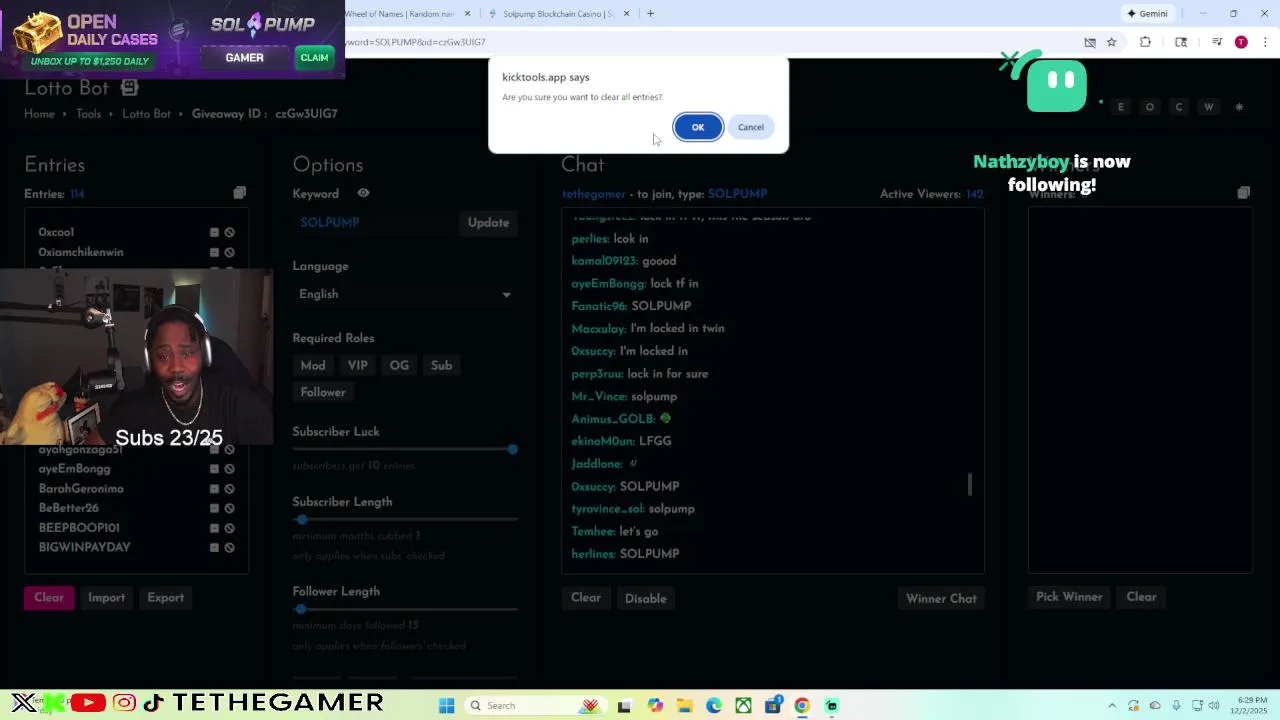
Task: Open a new browser tab
Action: 650,14
